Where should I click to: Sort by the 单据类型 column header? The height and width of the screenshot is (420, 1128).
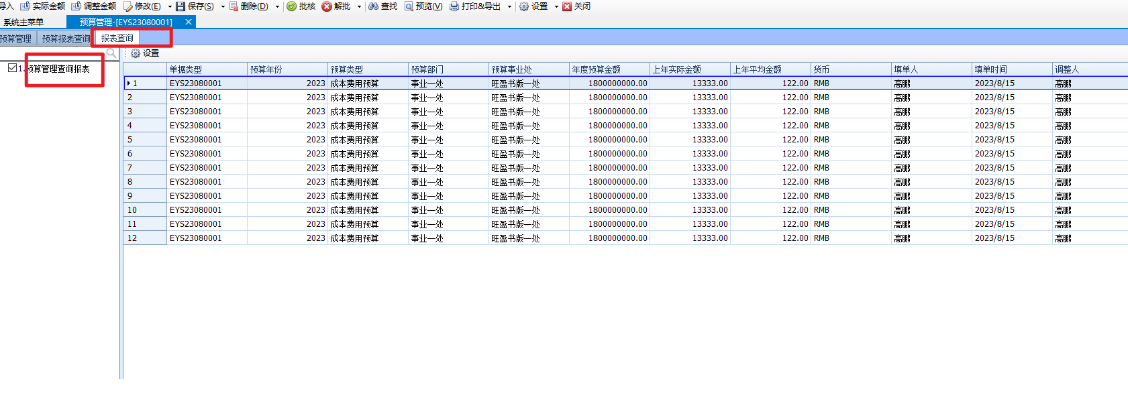coord(207,70)
